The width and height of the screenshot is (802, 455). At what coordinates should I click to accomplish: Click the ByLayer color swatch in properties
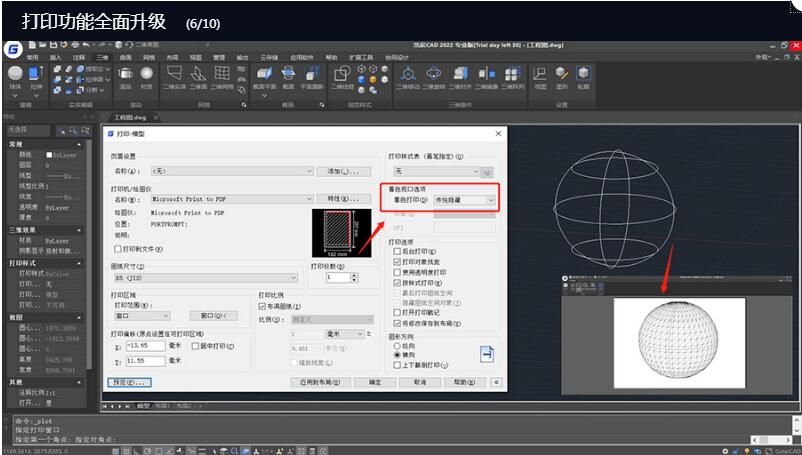coord(49,155)
